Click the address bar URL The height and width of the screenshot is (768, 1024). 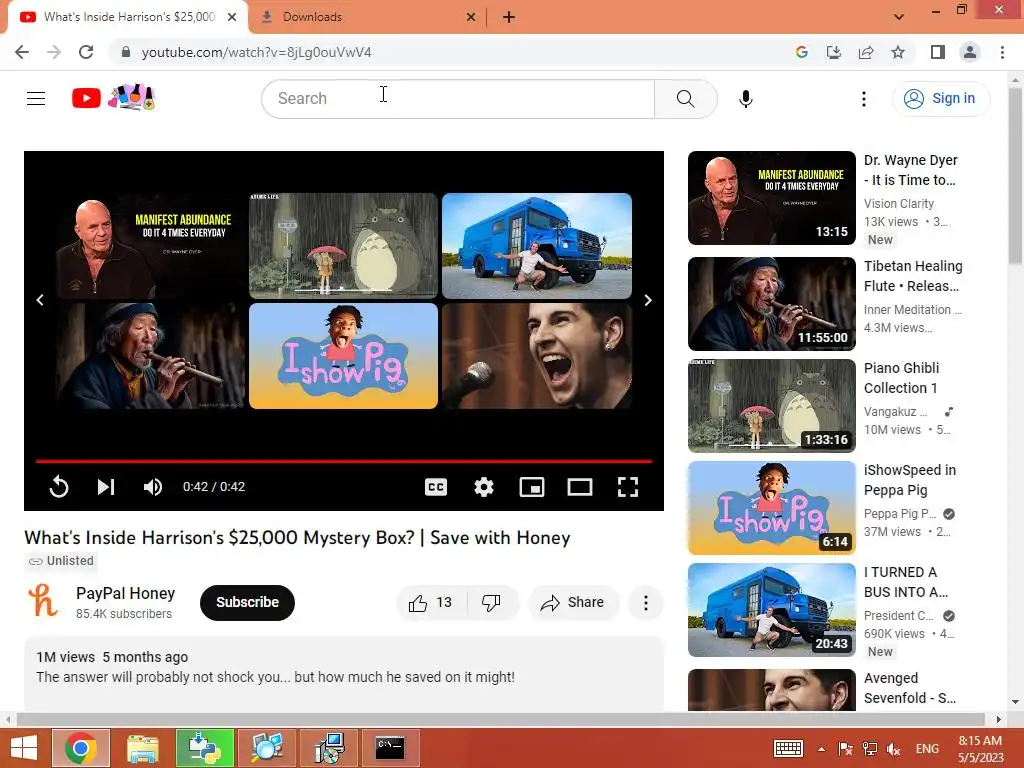tap(256, 52)
